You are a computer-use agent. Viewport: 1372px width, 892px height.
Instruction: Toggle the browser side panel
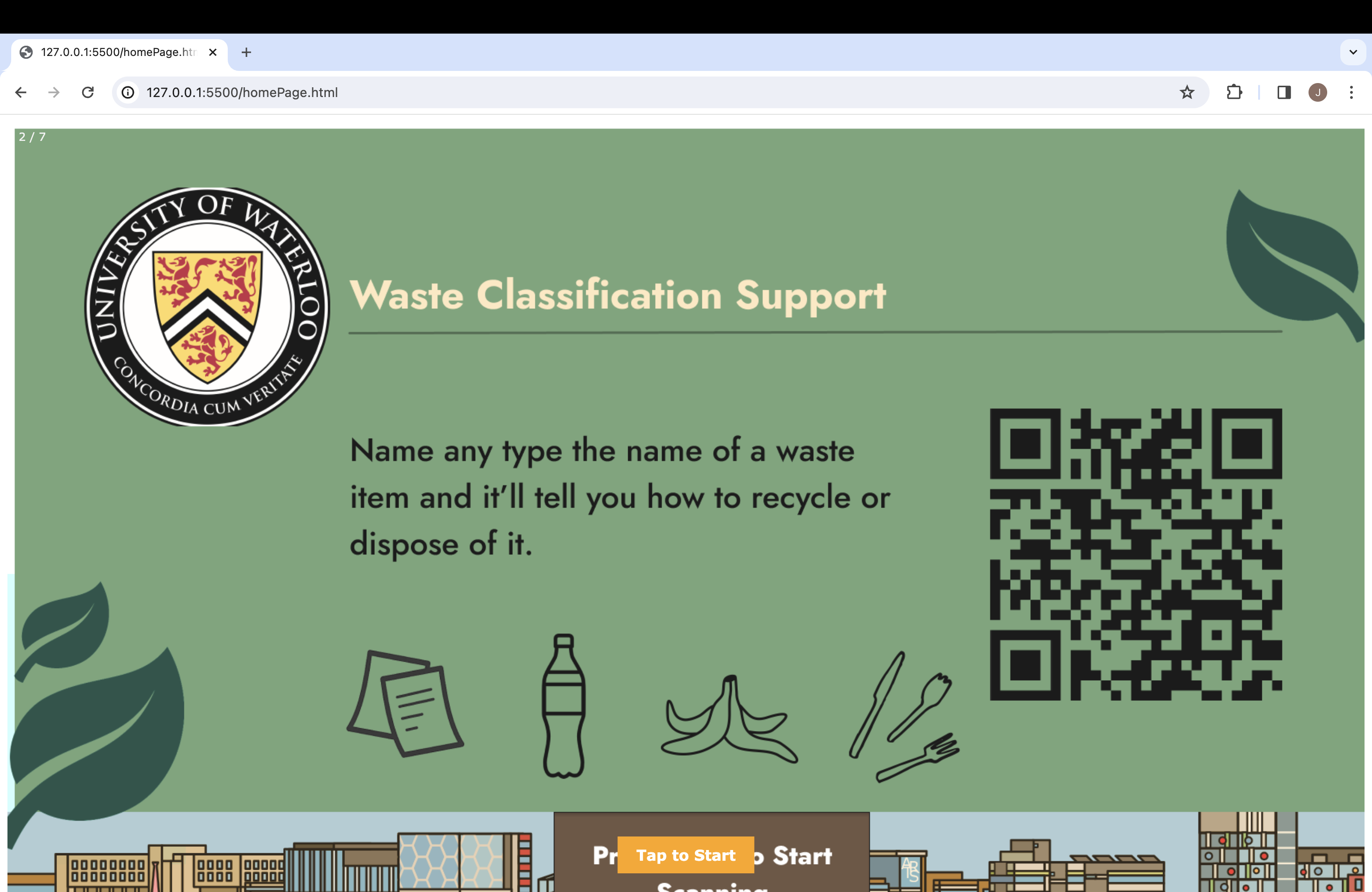1284,92
